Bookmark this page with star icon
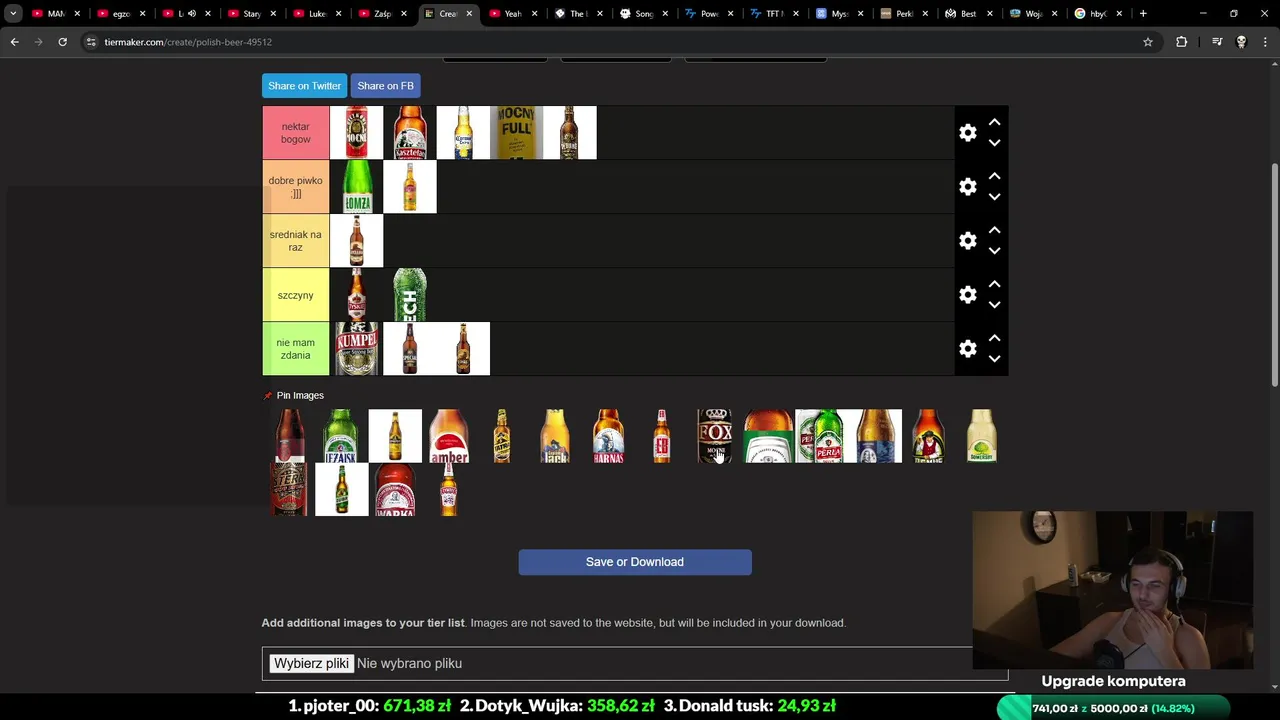 pos(1148,42)
